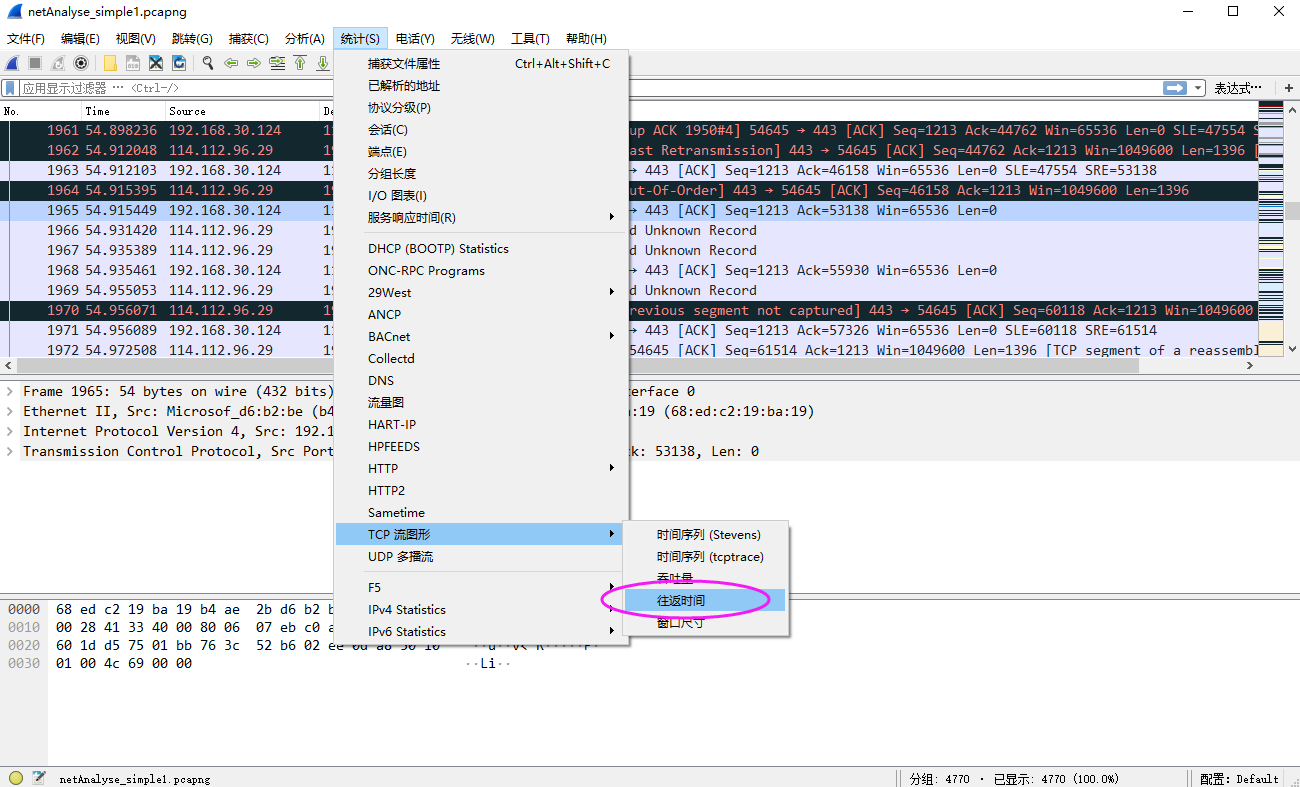Expand the Transmission Control Protocol row
Image resolution: width=1300 pixels, height=787 pixels.
10,451
